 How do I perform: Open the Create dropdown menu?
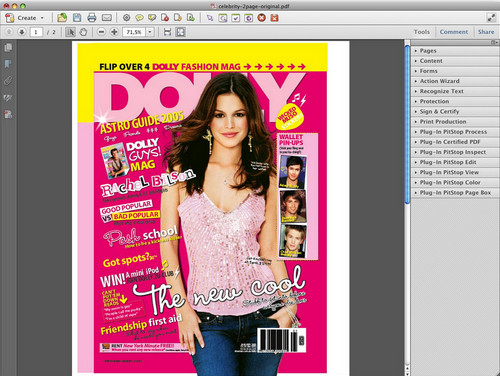click(x=25, y=18)
